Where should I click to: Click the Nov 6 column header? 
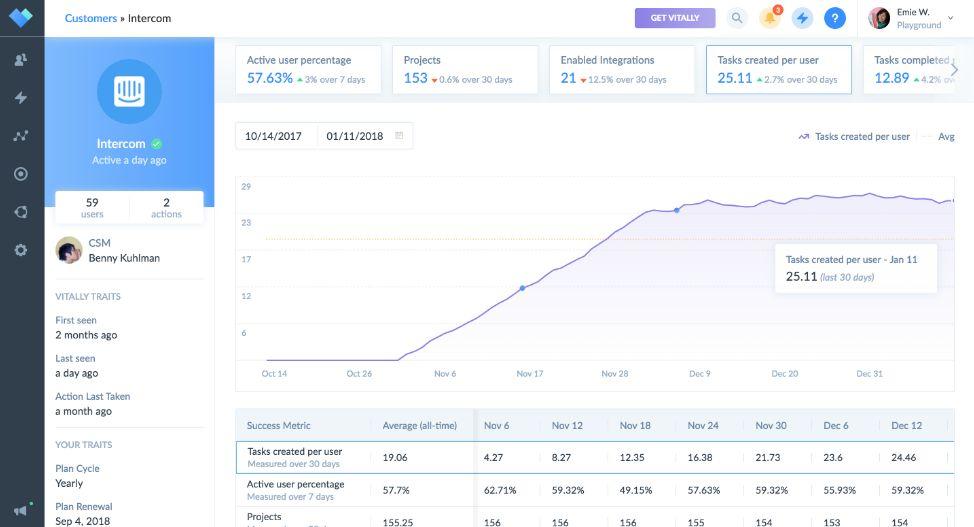496,426
